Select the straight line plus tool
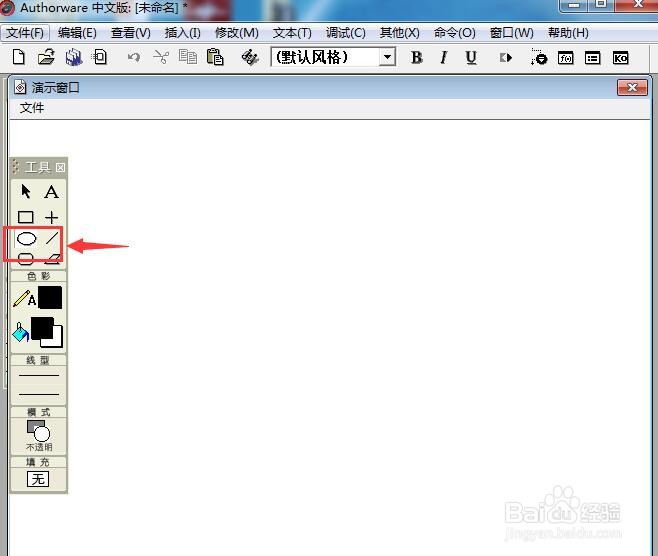The width and height of the screenshot is (658, 556). (51, 217)
